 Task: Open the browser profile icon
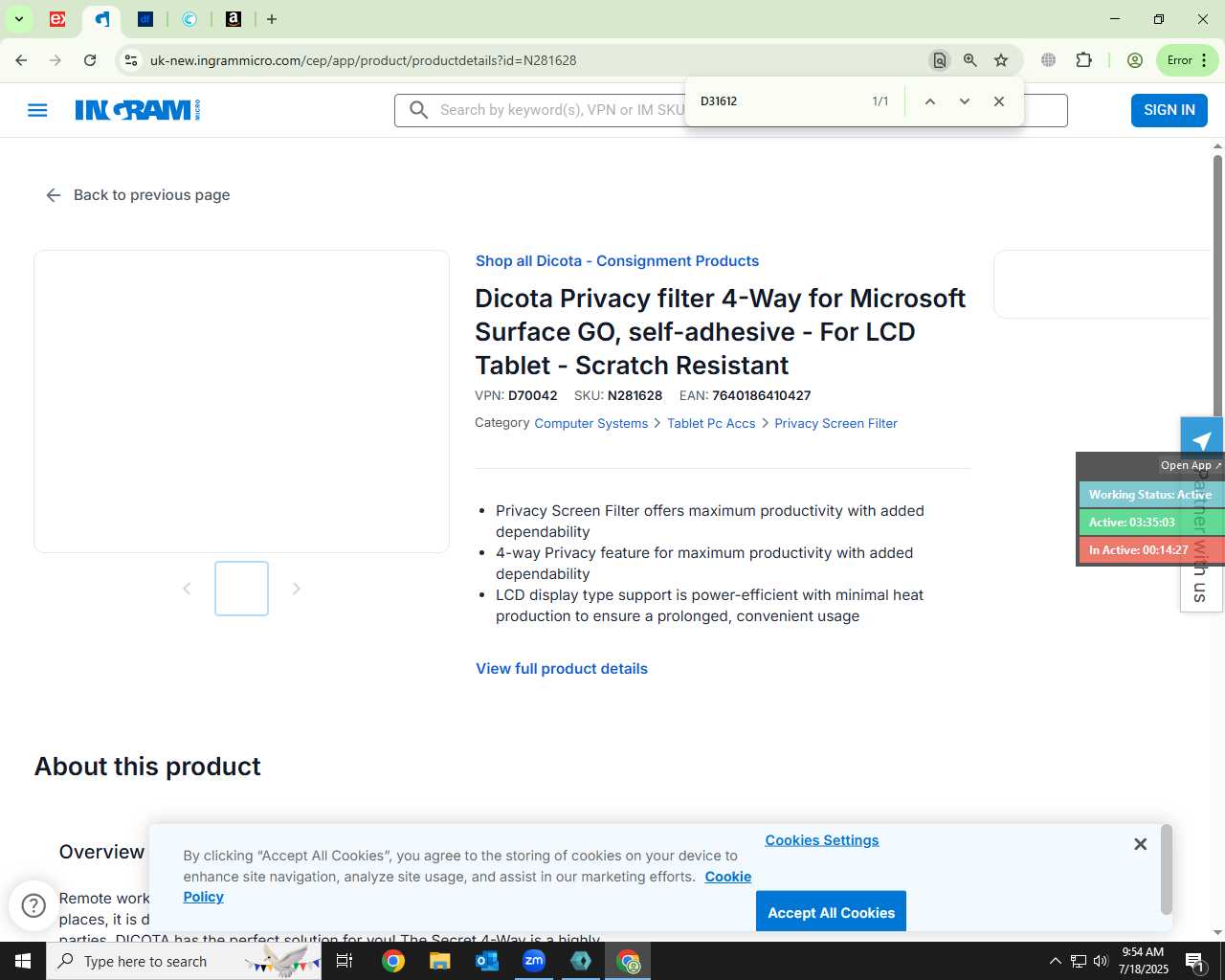click(1135, 60)
